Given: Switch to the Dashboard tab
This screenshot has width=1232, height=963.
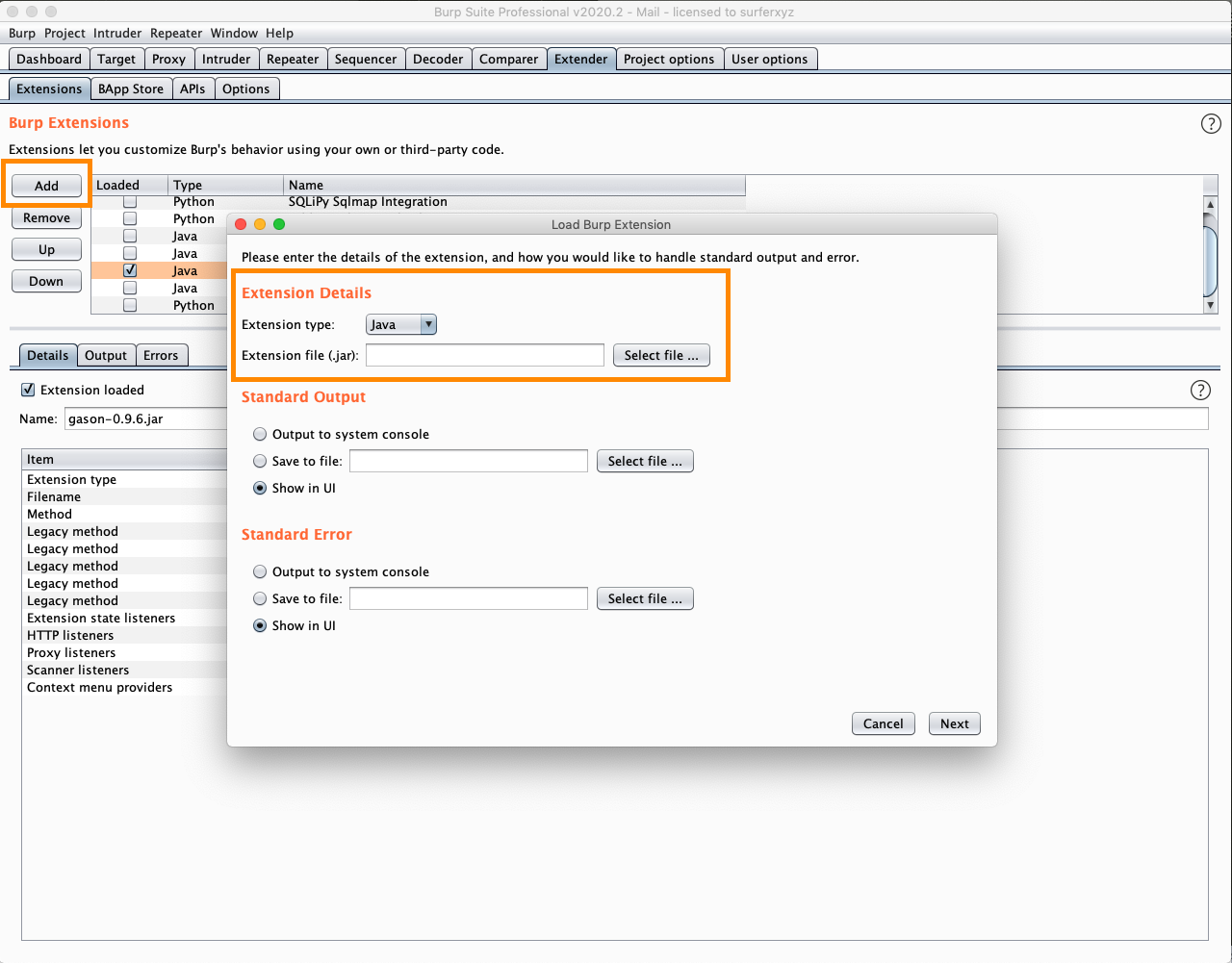Looking at the screenshot, I should pyautogui.click(x=49, y=59).
